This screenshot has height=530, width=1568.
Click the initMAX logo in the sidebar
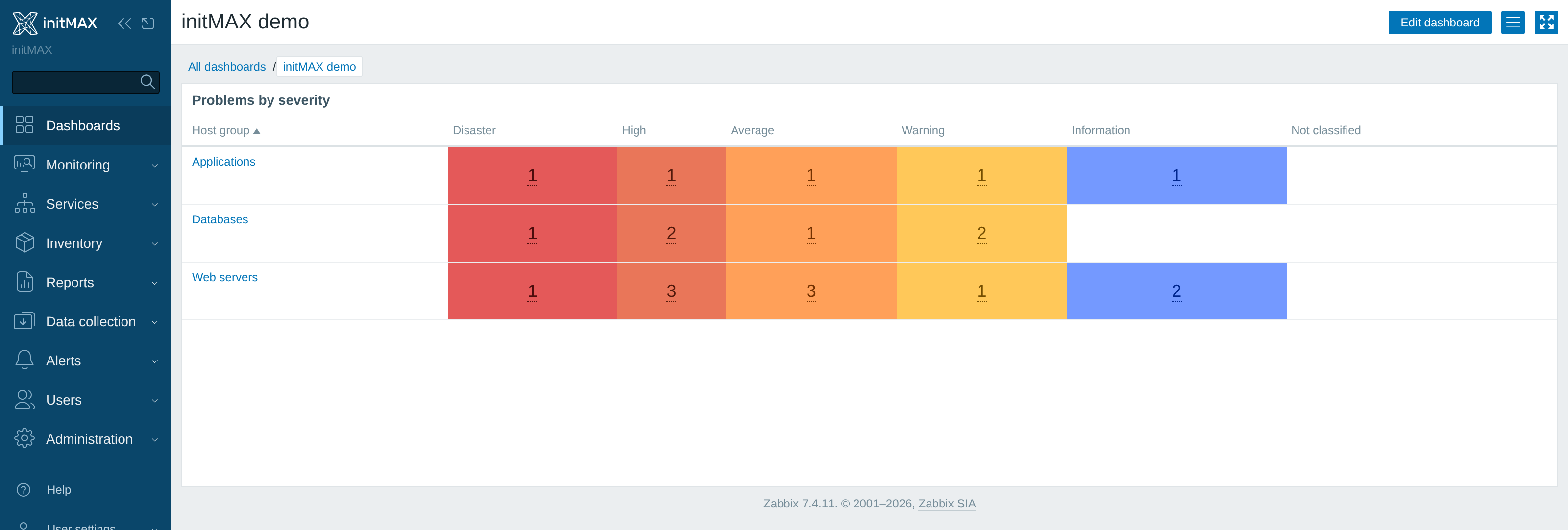point(55,23)
